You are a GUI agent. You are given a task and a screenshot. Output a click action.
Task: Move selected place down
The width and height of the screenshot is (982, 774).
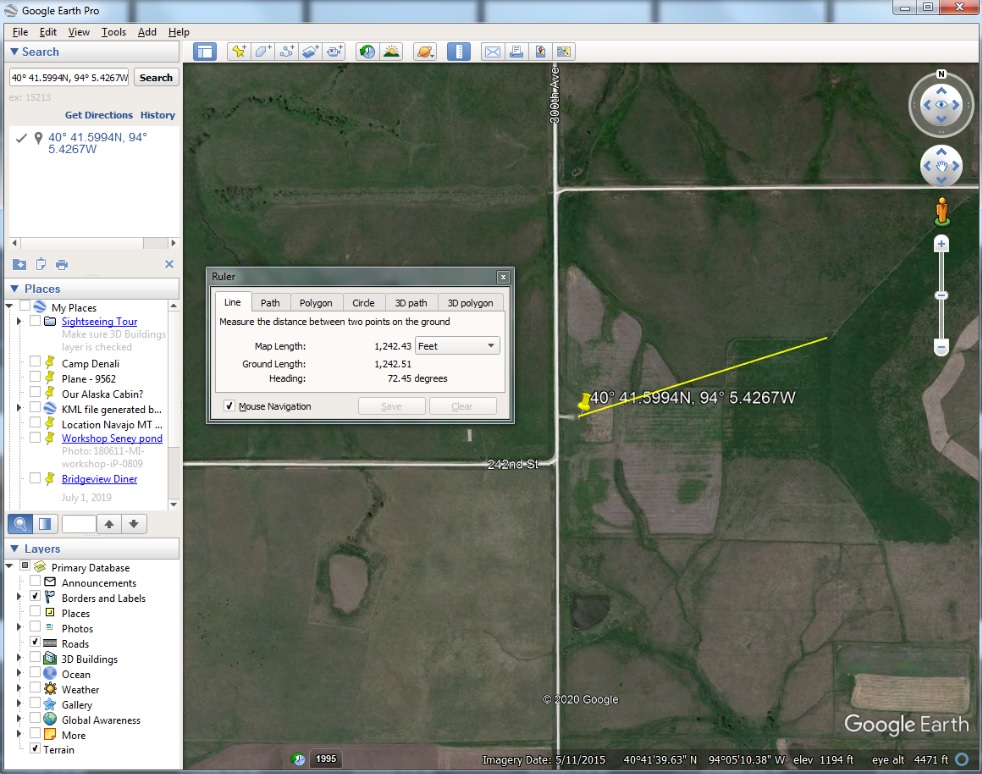[x=133, y=524]
